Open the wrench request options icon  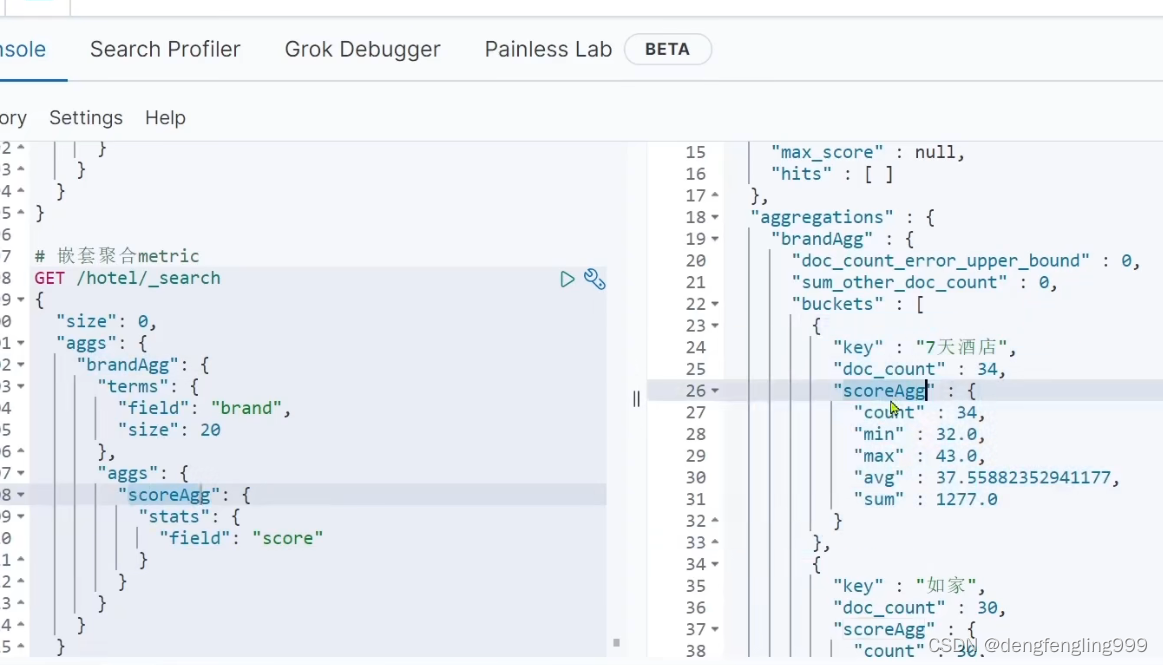click(x=595, y=279)
